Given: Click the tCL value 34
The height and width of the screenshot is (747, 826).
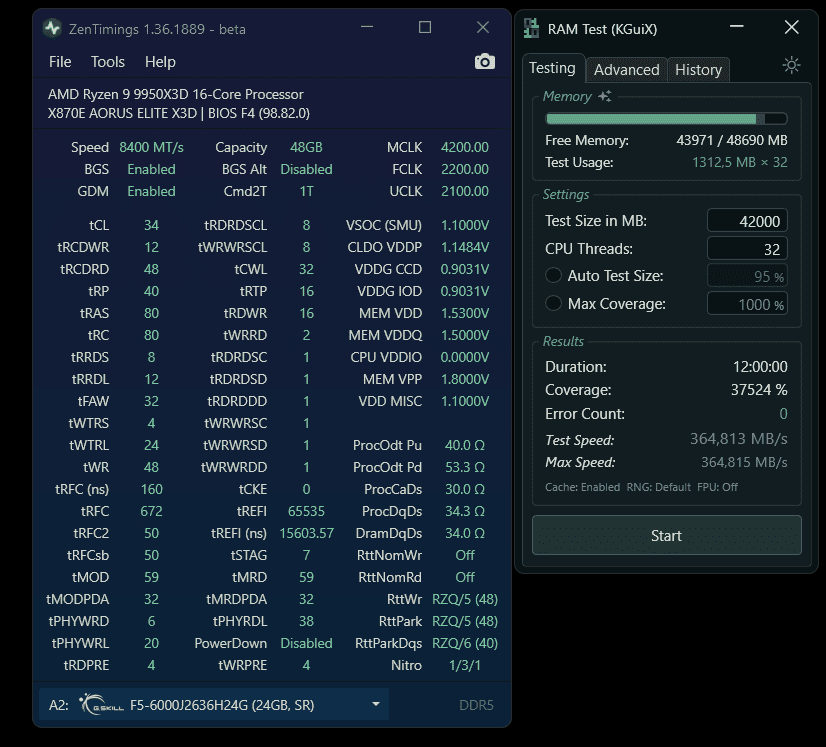Looking at the screenshot, I should click(x=151, y=225).
